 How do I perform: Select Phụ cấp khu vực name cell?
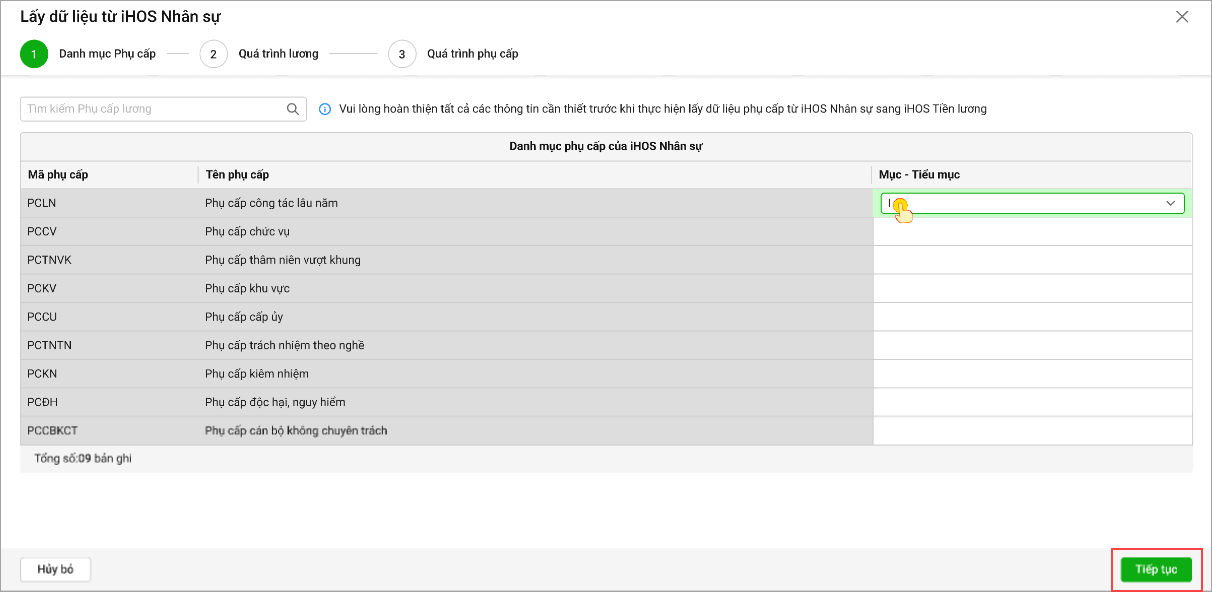pos(535,288)
